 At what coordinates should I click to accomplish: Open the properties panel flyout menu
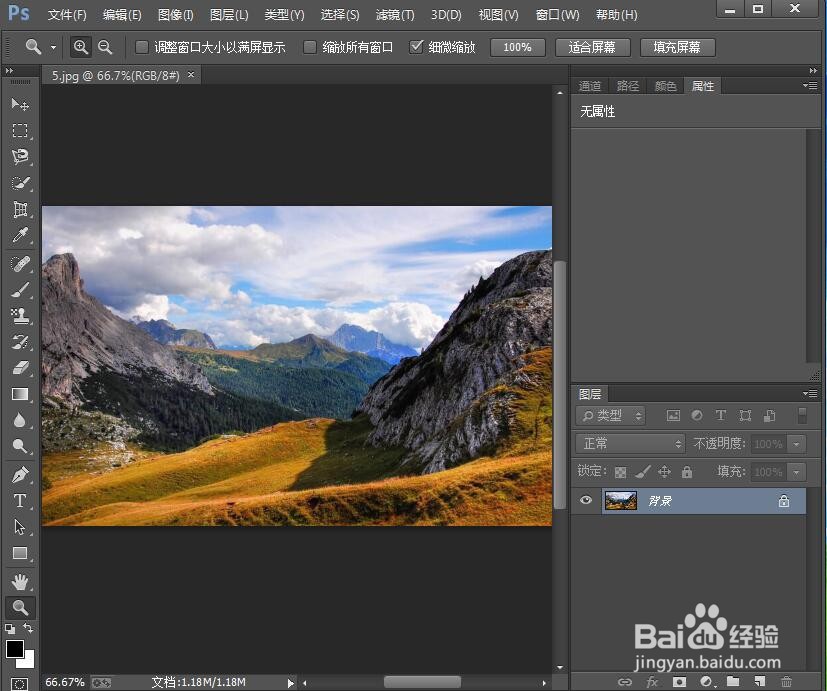pyautogui.click(x=810, y=85)
